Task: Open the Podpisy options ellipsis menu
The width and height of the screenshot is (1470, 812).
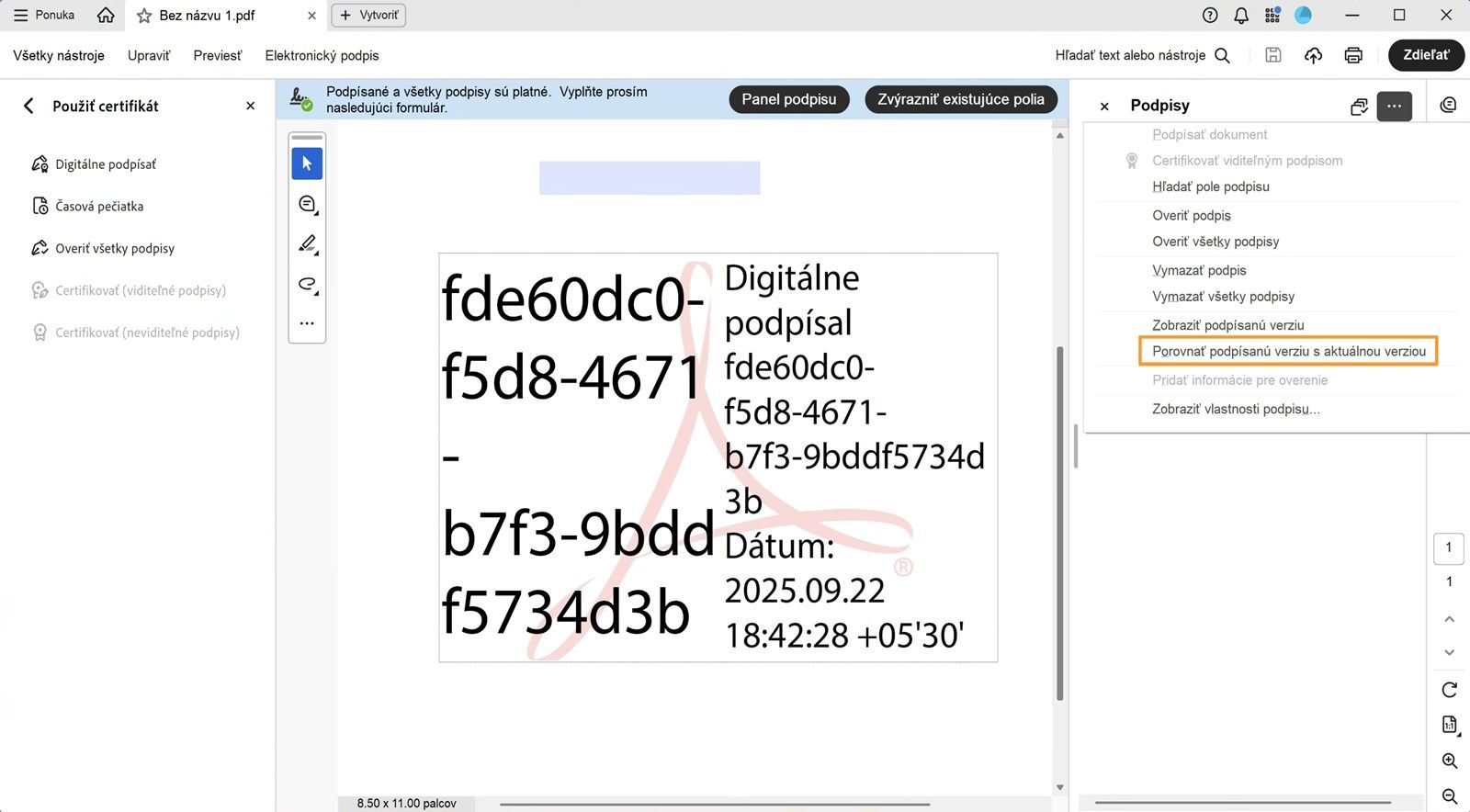Action: [1394, 106]
